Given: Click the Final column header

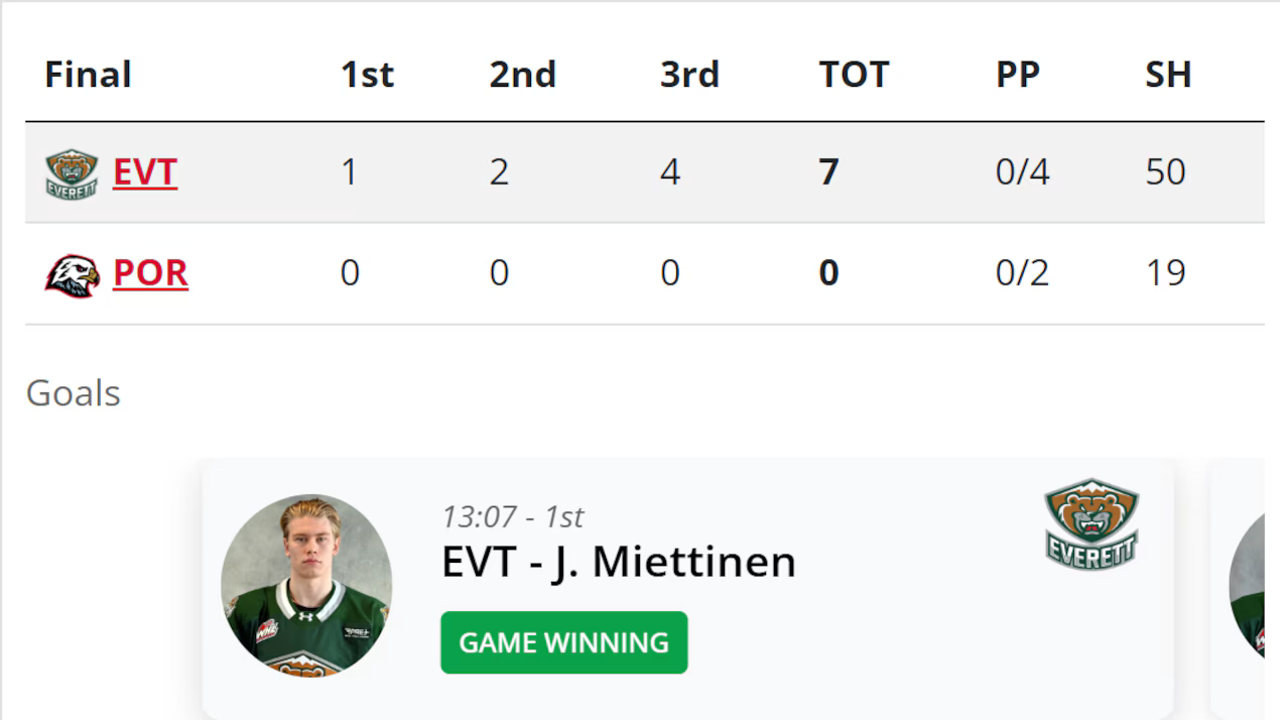Looking at the screenshot, I should click(88, 75).
